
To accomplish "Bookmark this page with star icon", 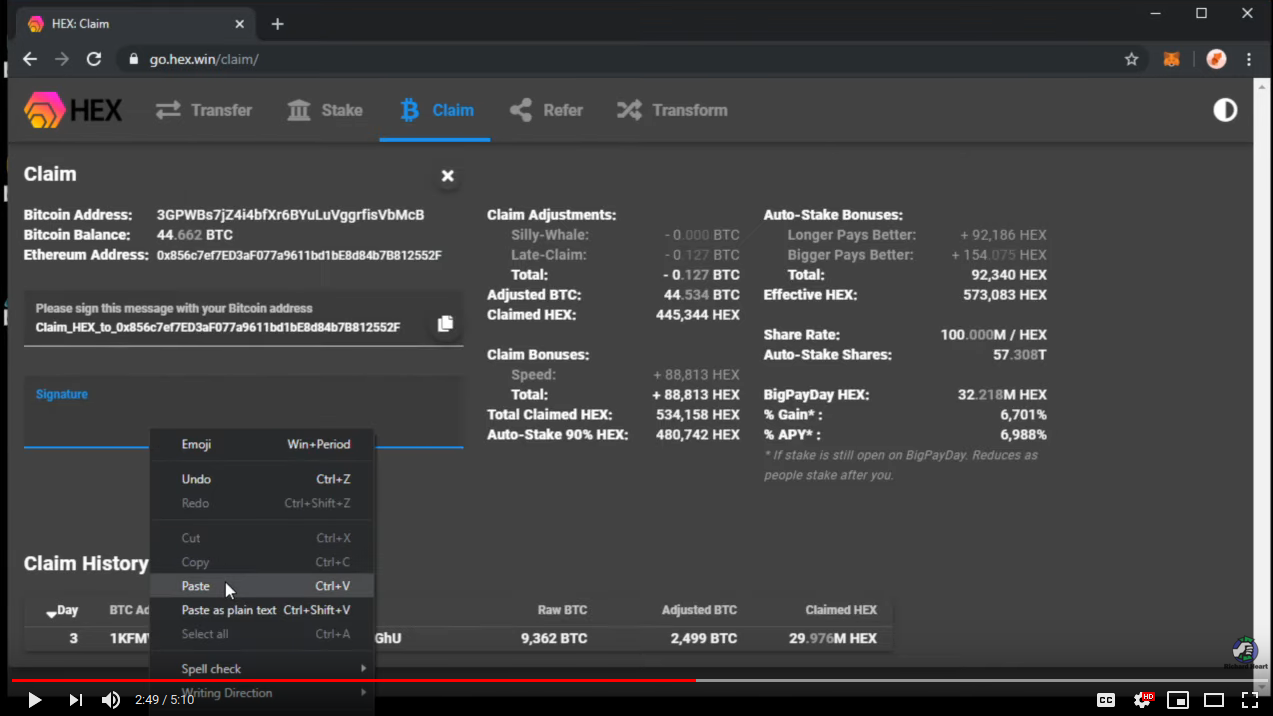I will click(1131, 59).
